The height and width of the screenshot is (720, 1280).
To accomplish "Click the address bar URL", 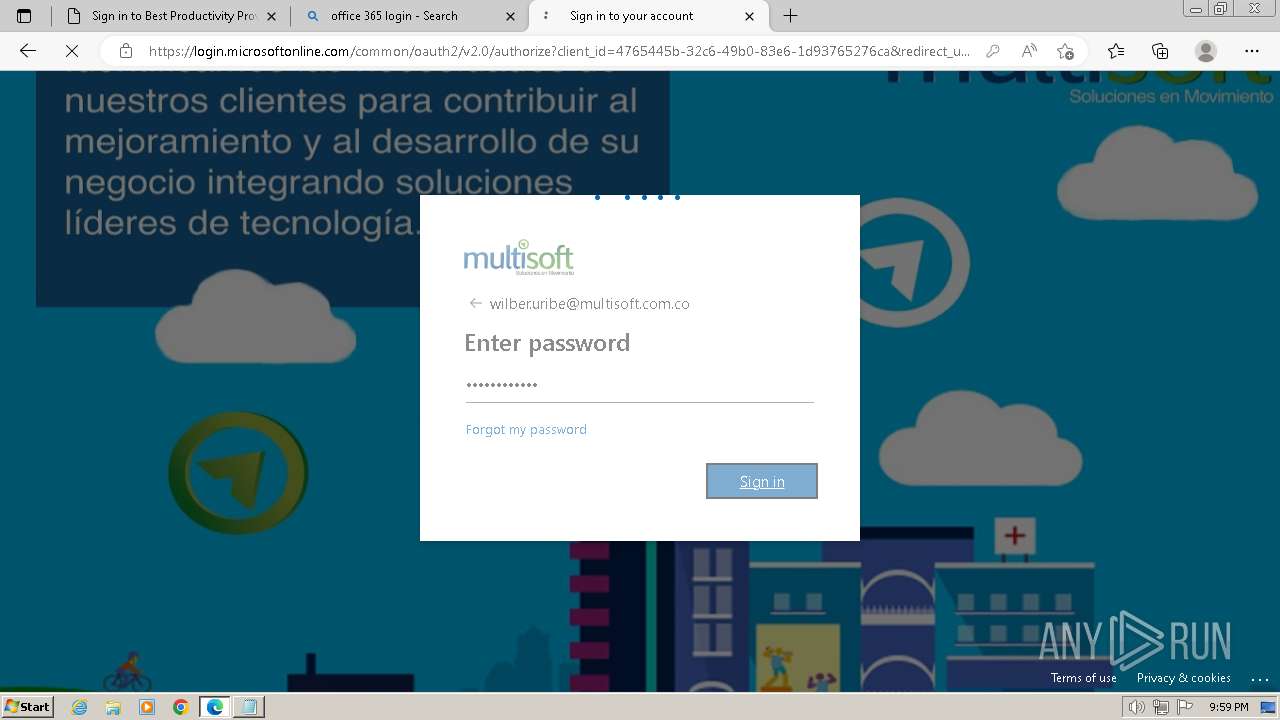I will click(559, 51).
